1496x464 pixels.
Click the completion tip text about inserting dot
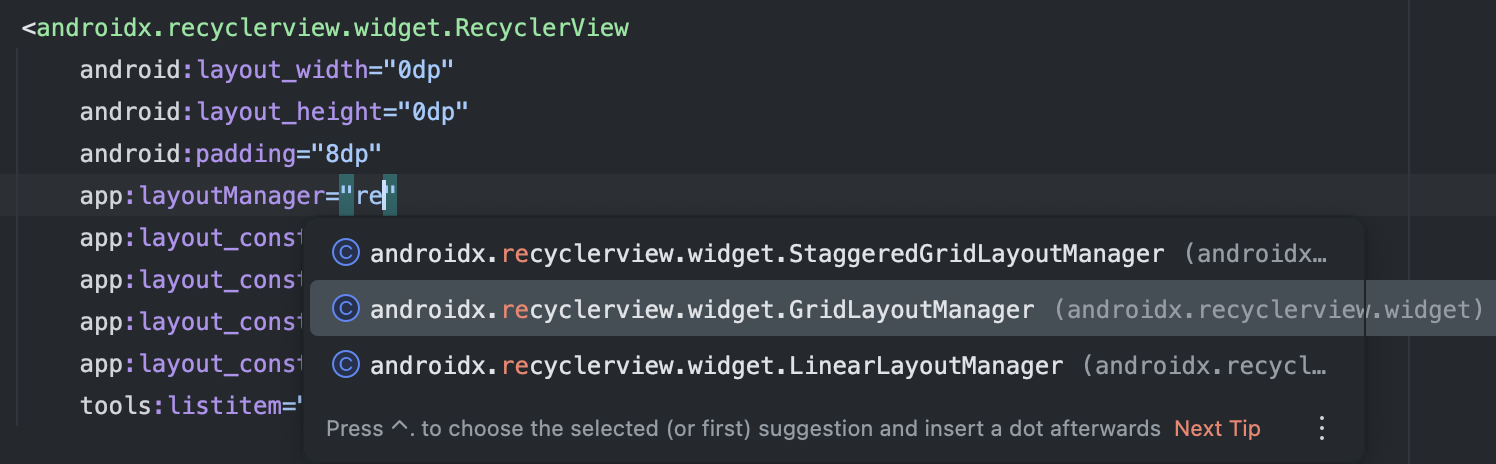point(743,429)
